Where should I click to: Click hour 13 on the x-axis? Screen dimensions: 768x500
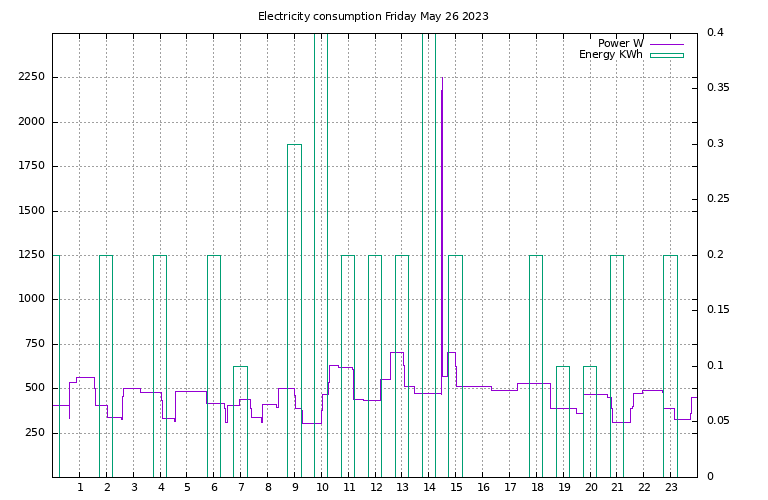coord(403,488)
